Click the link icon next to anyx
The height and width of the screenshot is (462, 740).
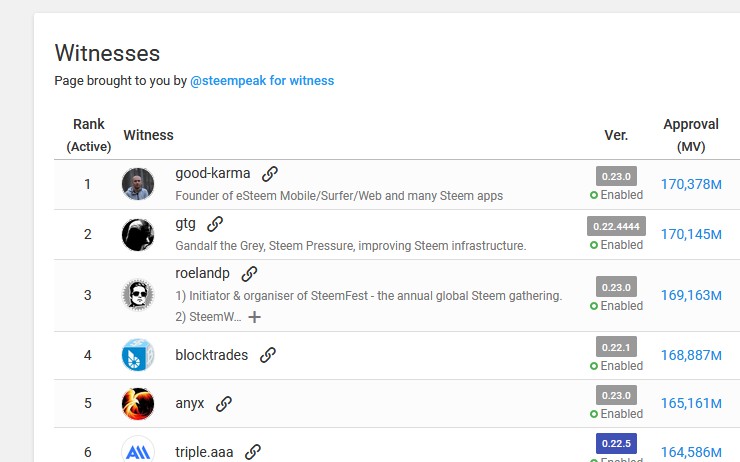click(224, 403)
